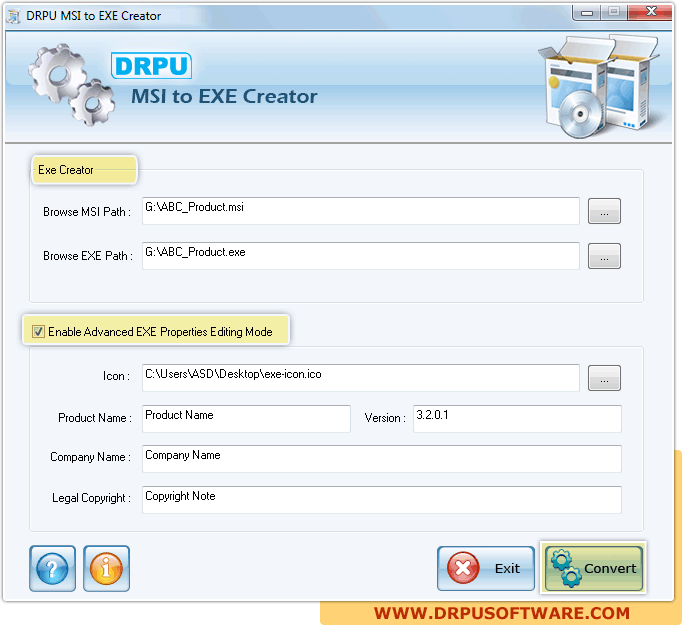This screenshot has height=625, width=682.
Task: Minimize the DRPU MSI to EXE Creator window
Action: [586, 13]
